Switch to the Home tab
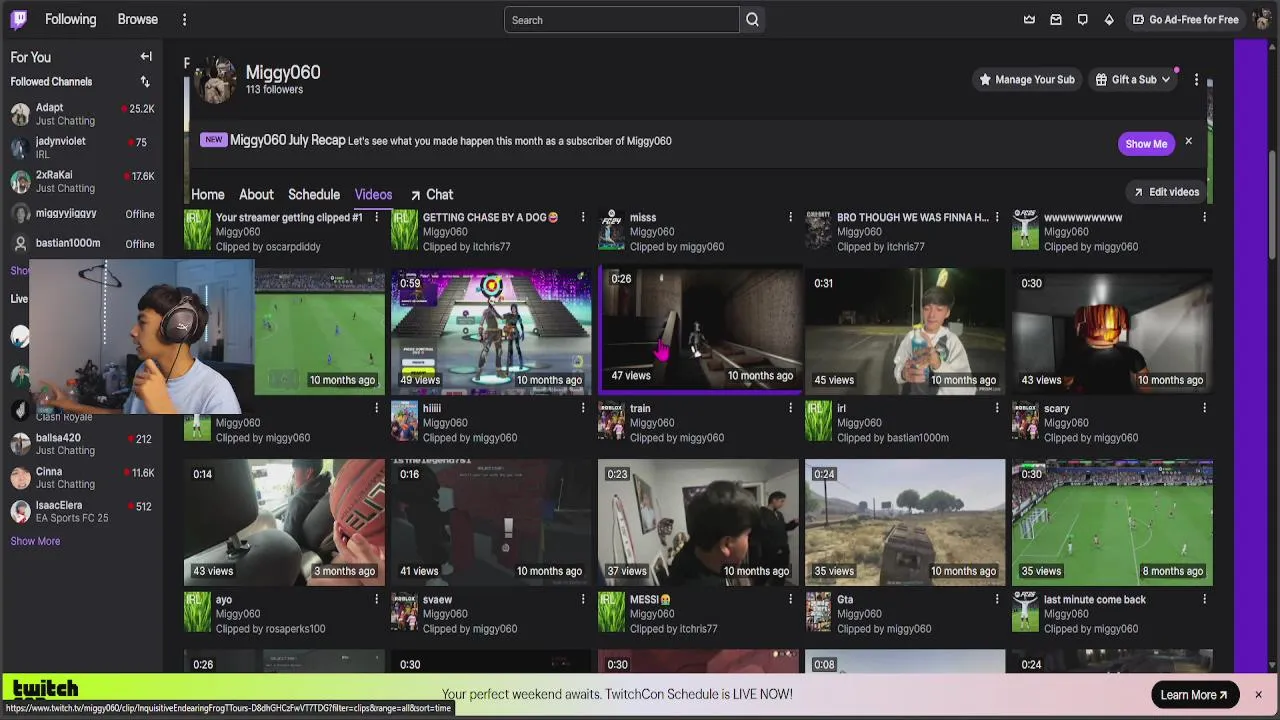 (208, 195)
